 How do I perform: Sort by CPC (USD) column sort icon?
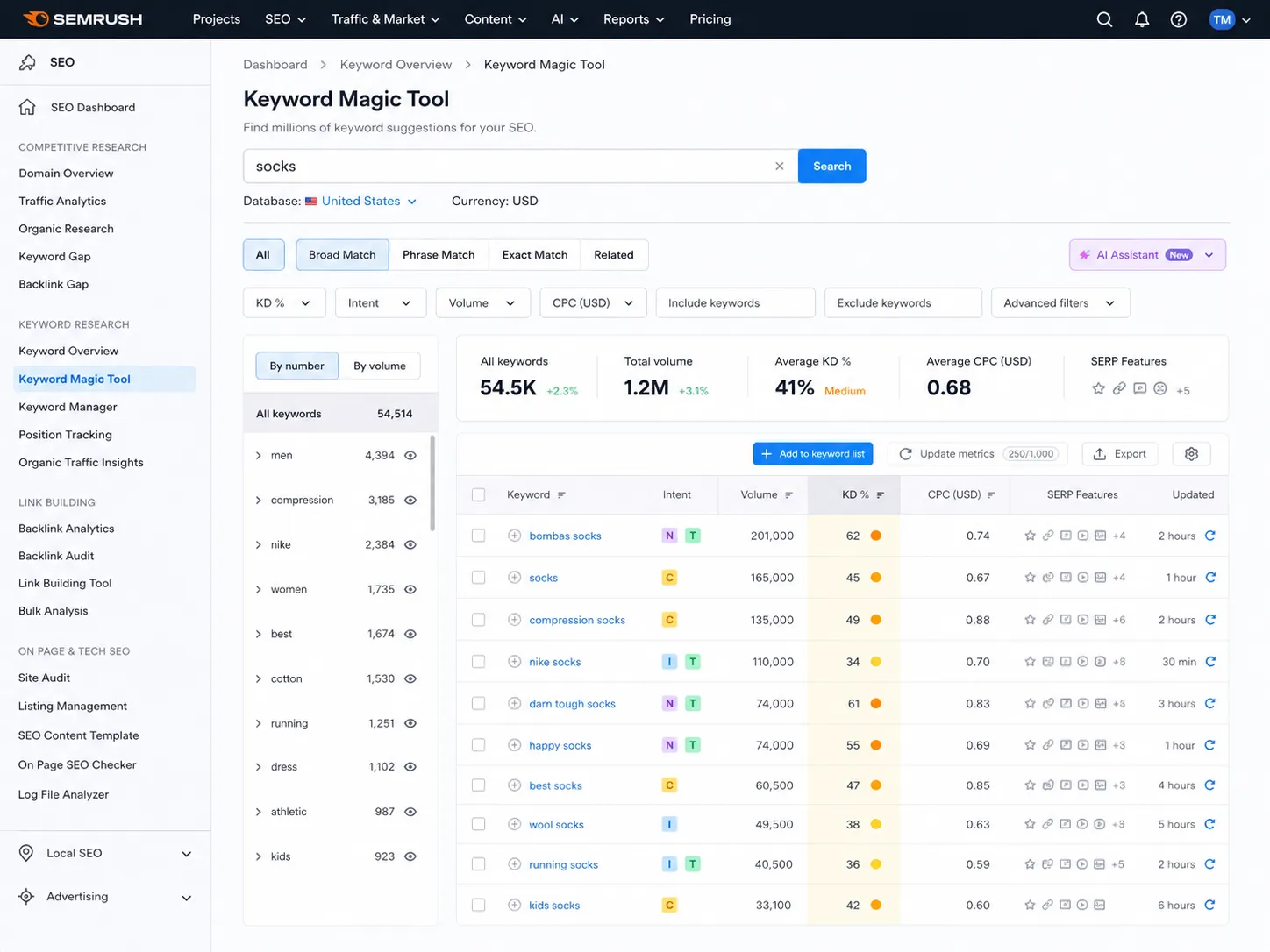click(991, 495)
